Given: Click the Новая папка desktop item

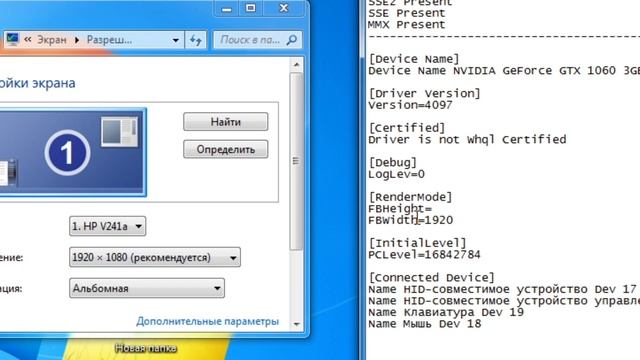Looking at the screenshot, I should click(x=146, y=348).
